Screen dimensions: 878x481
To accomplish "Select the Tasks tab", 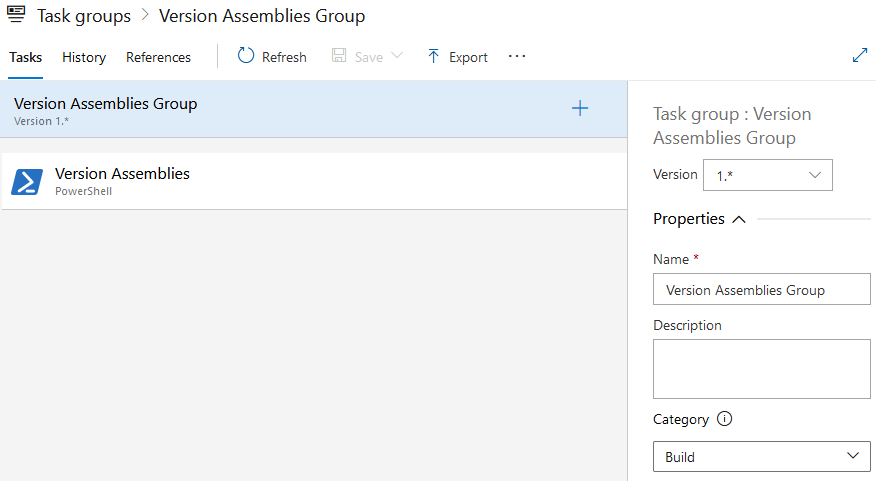I will click(26, 57).
